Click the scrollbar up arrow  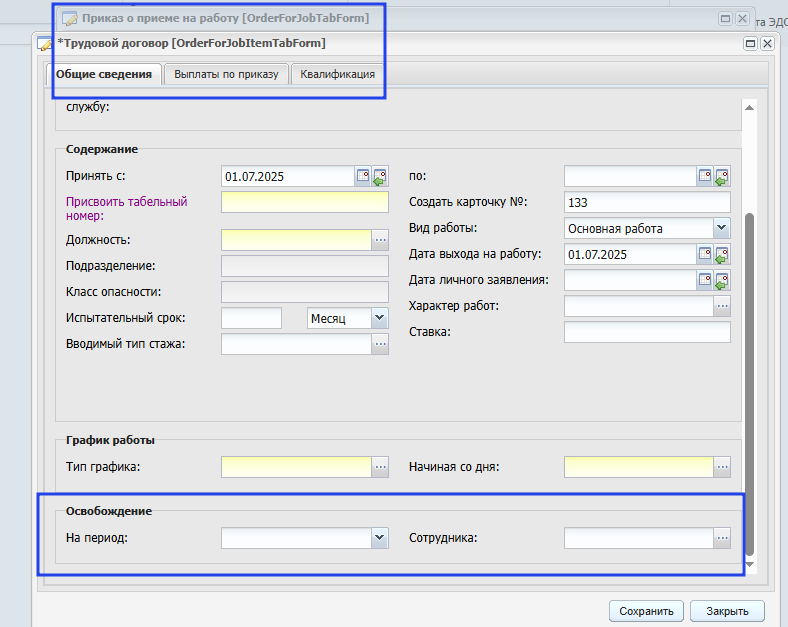tap(749, 107)
